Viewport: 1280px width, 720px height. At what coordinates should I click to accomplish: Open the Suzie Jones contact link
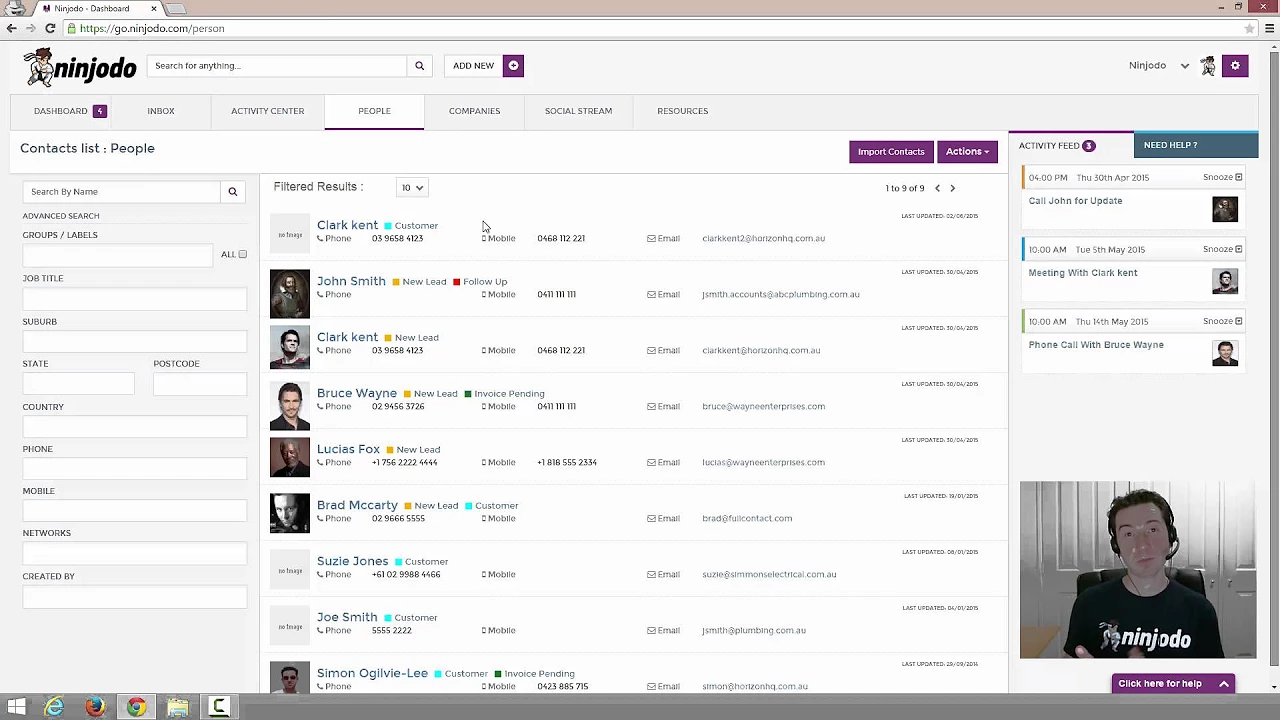352,562
